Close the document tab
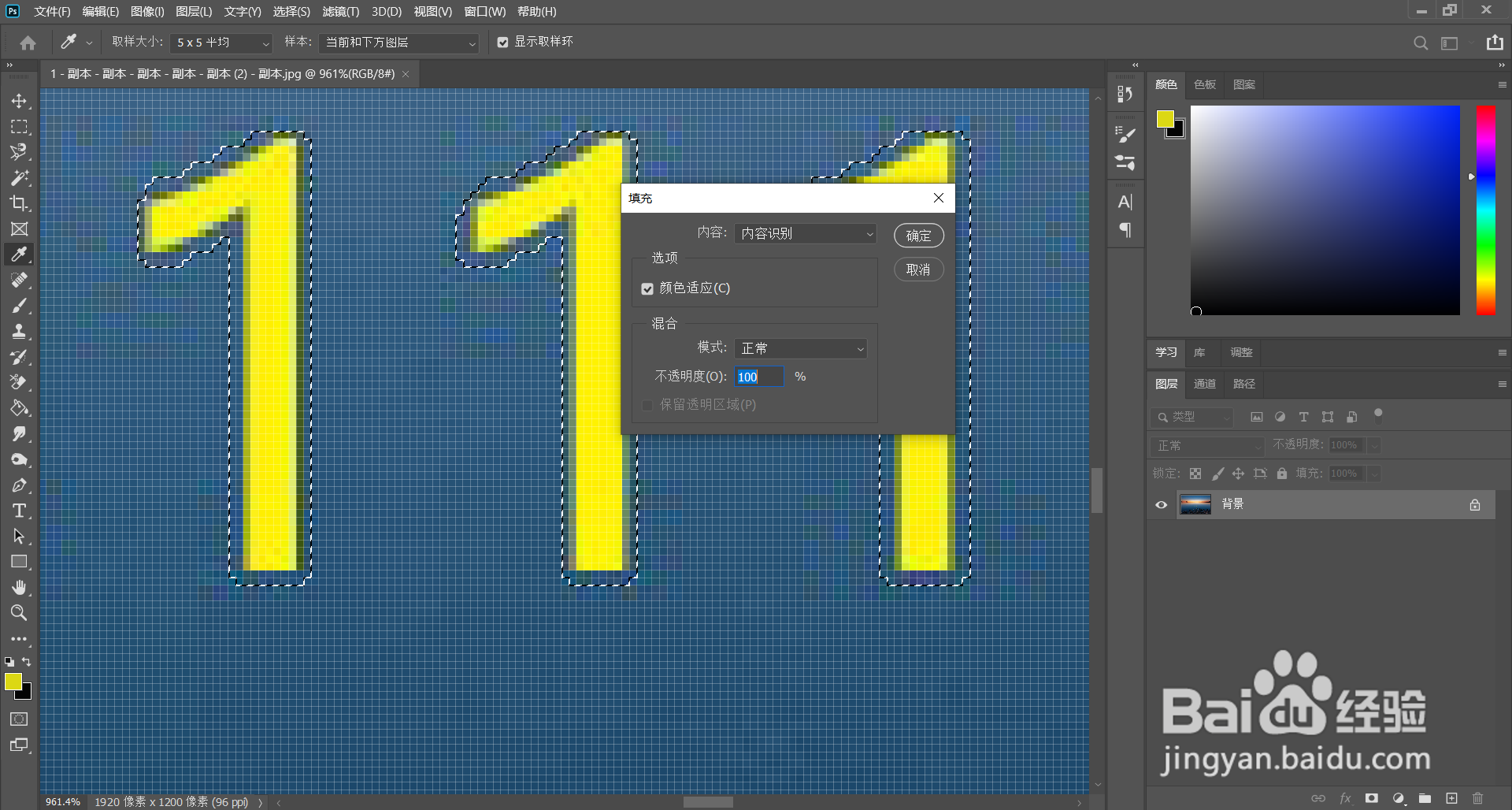This screenshot has height=810, width=1512. pyautogui.click(x=406, y=74)
